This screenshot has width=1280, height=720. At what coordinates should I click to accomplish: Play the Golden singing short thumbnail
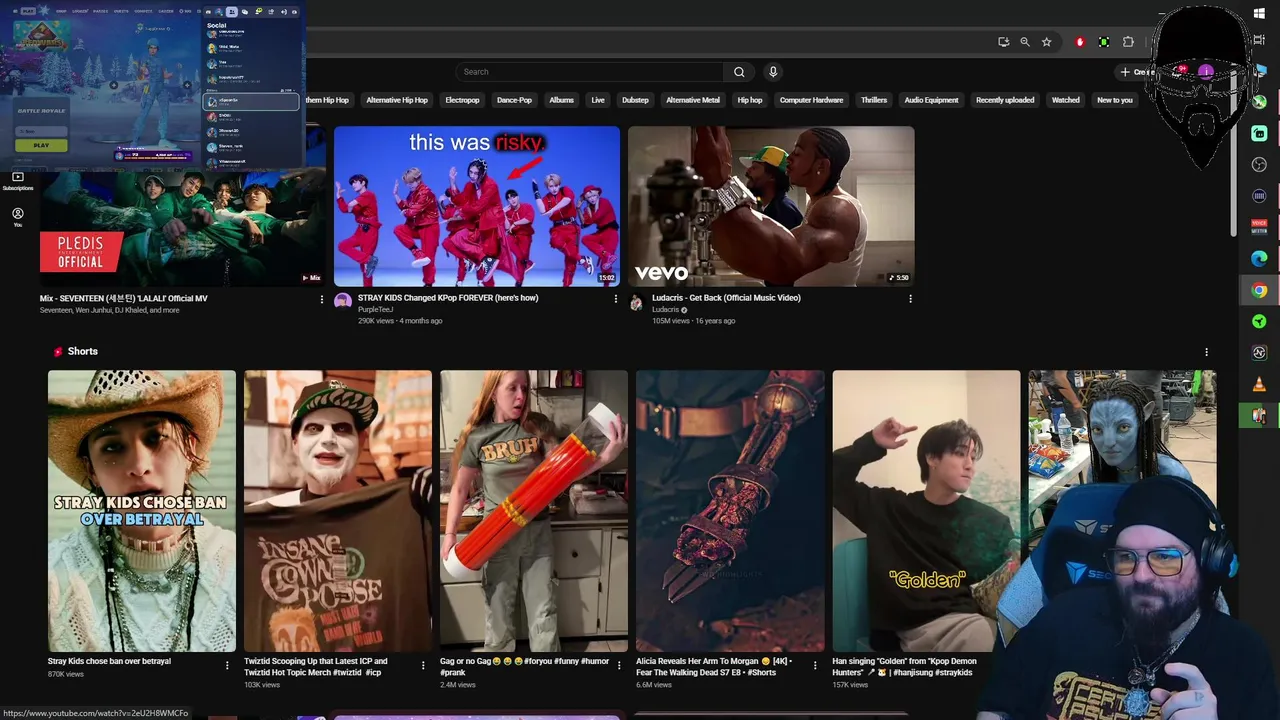(x=926, y=511)
